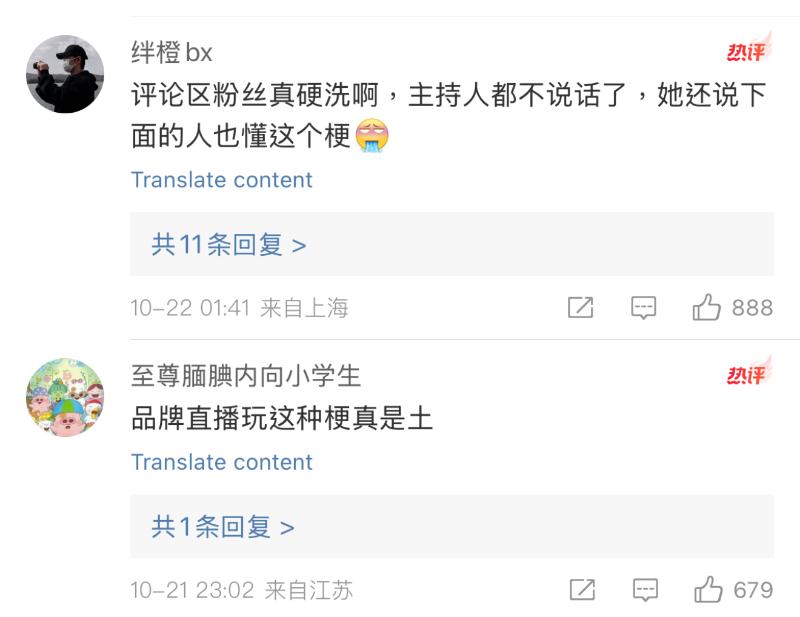Expand the 共11条回复 replies
Image resolution: width=800 pixels, height=617 pixels.
coord(228,244)
